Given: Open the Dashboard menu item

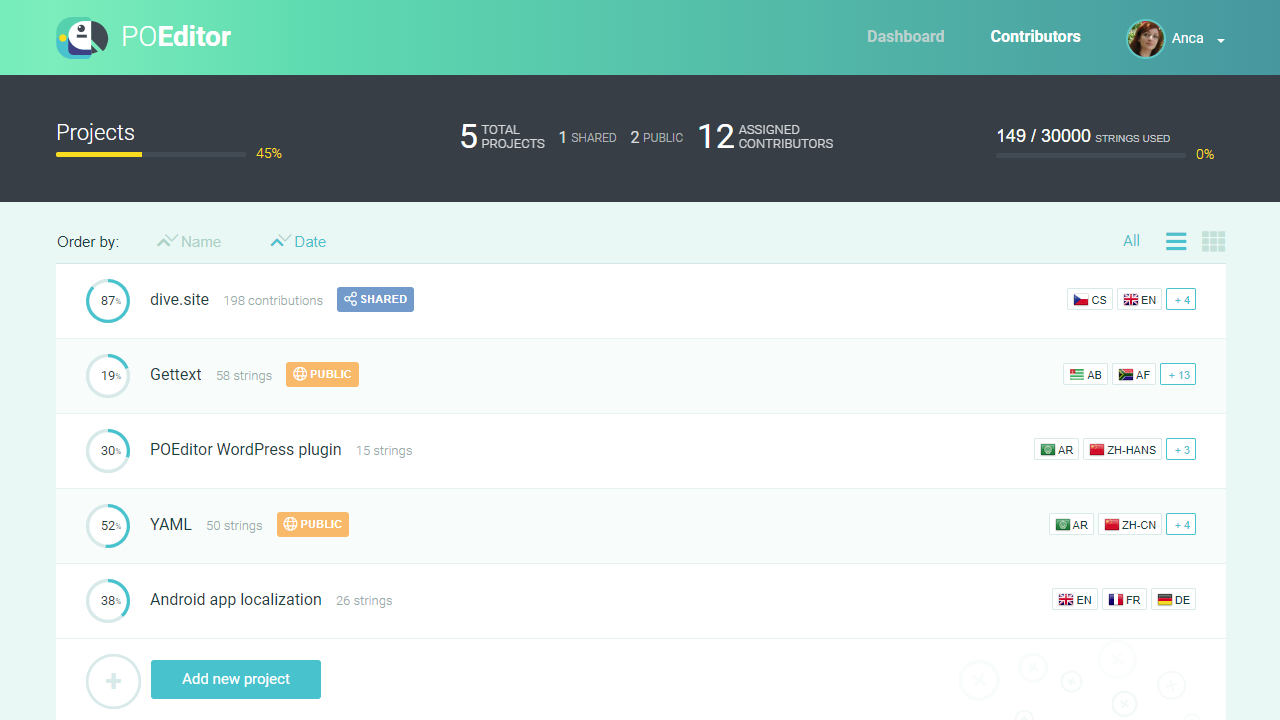Looking at the screenshot, I should click(905, 36).
